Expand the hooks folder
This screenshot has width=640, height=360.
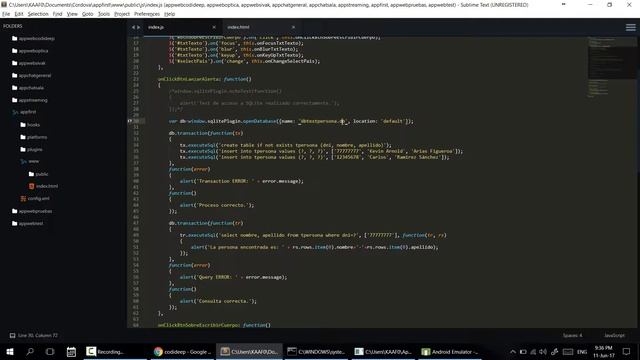pyautogui.click(x=30, y=125)
